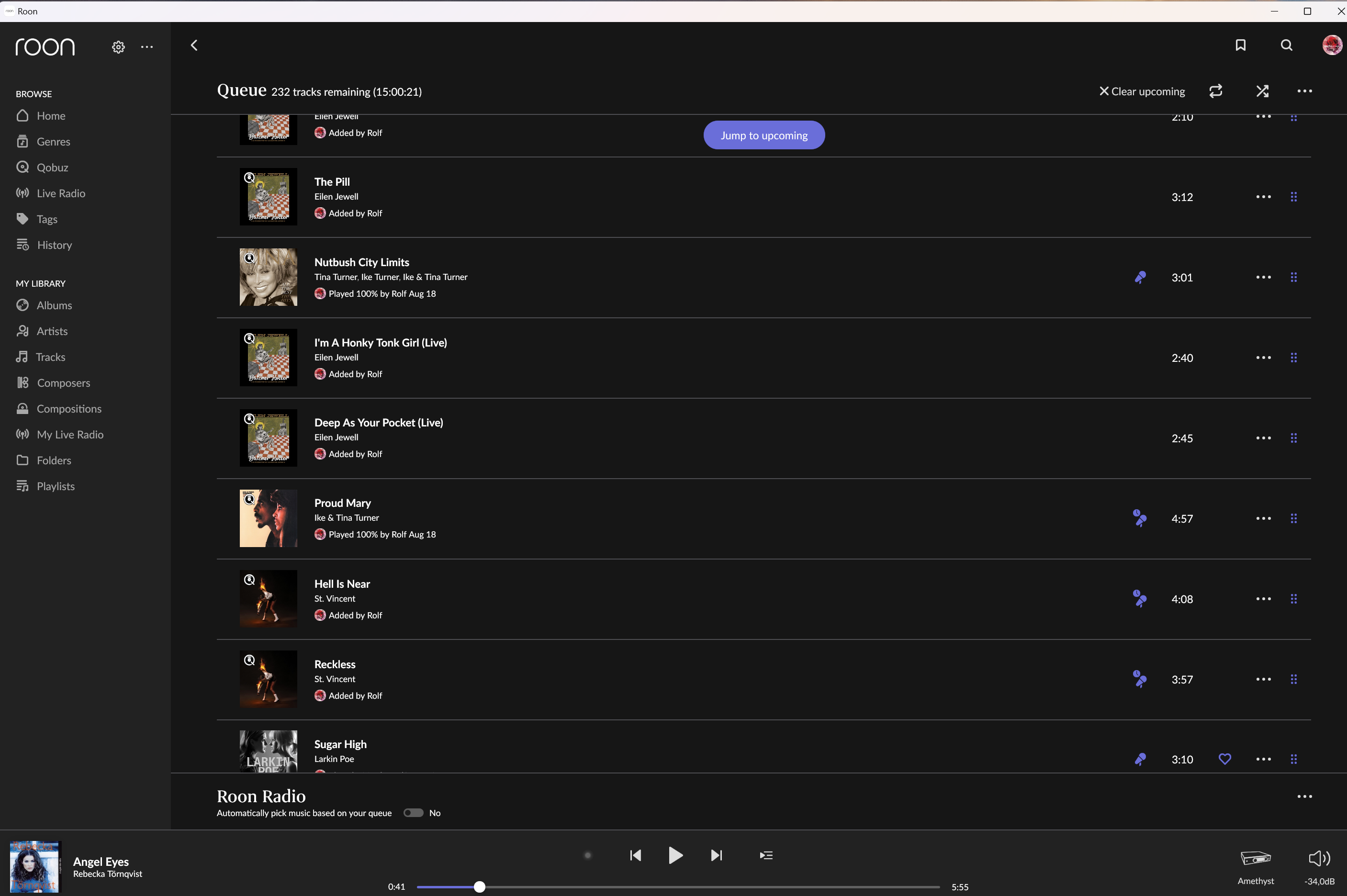Open St. Vincent artist link under Reckless
Screen dimensions: 1347x896
coord(335,679)
